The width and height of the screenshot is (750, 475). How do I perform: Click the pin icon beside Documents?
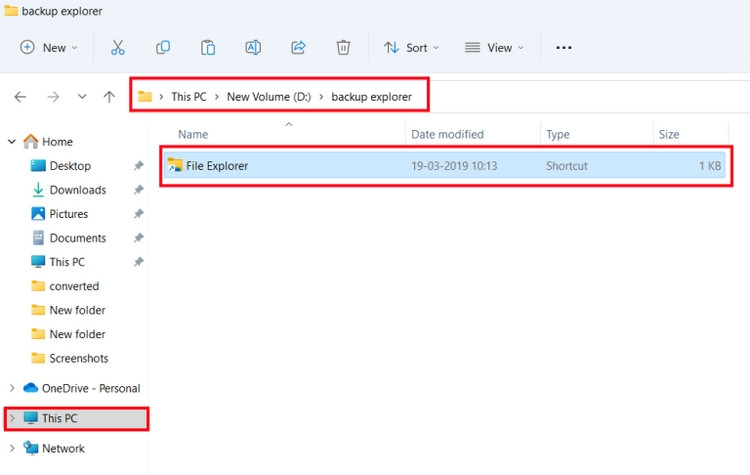coord(138,237)
